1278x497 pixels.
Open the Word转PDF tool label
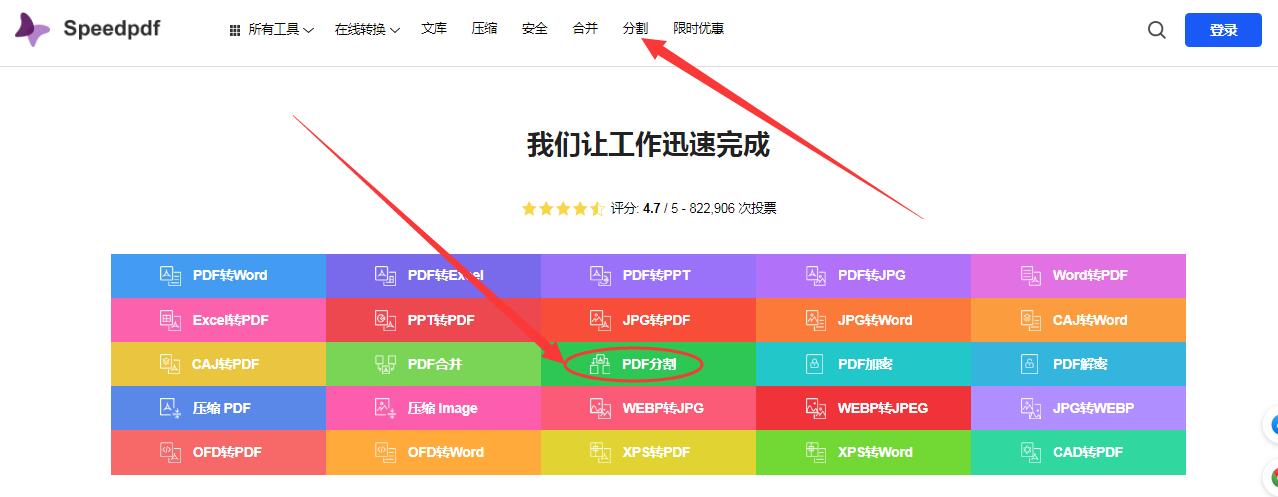(x=1090, y=275)
